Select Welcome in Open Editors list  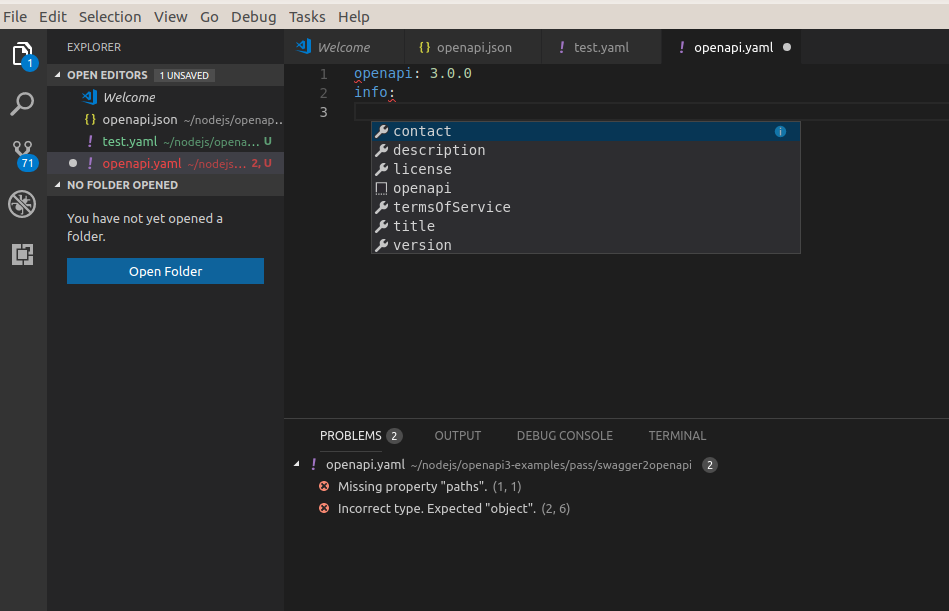point(165,97)
